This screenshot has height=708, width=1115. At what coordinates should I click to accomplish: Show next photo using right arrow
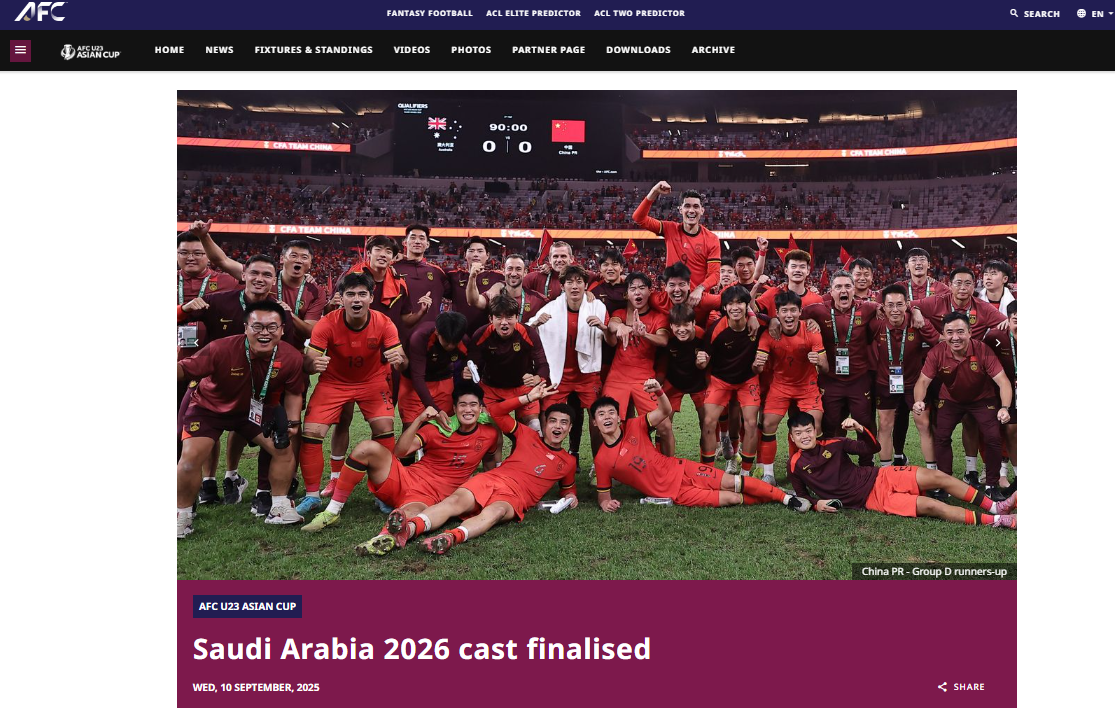point(998,343)
